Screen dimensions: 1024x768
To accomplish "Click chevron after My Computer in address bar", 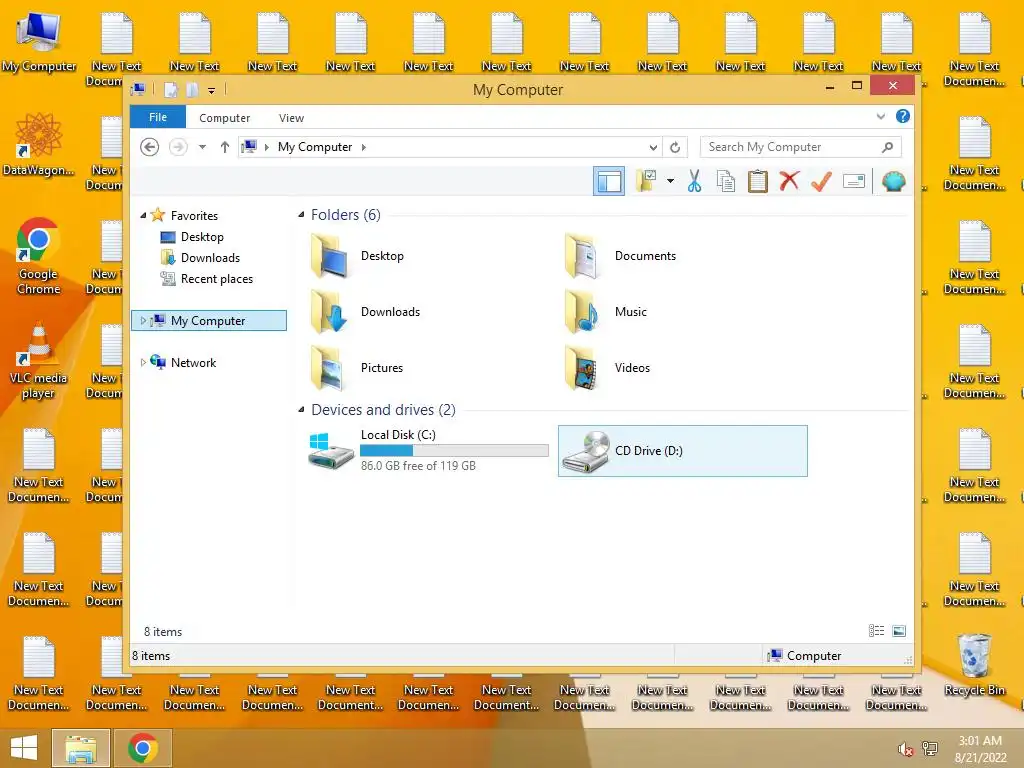I will (x=364, y=148).
